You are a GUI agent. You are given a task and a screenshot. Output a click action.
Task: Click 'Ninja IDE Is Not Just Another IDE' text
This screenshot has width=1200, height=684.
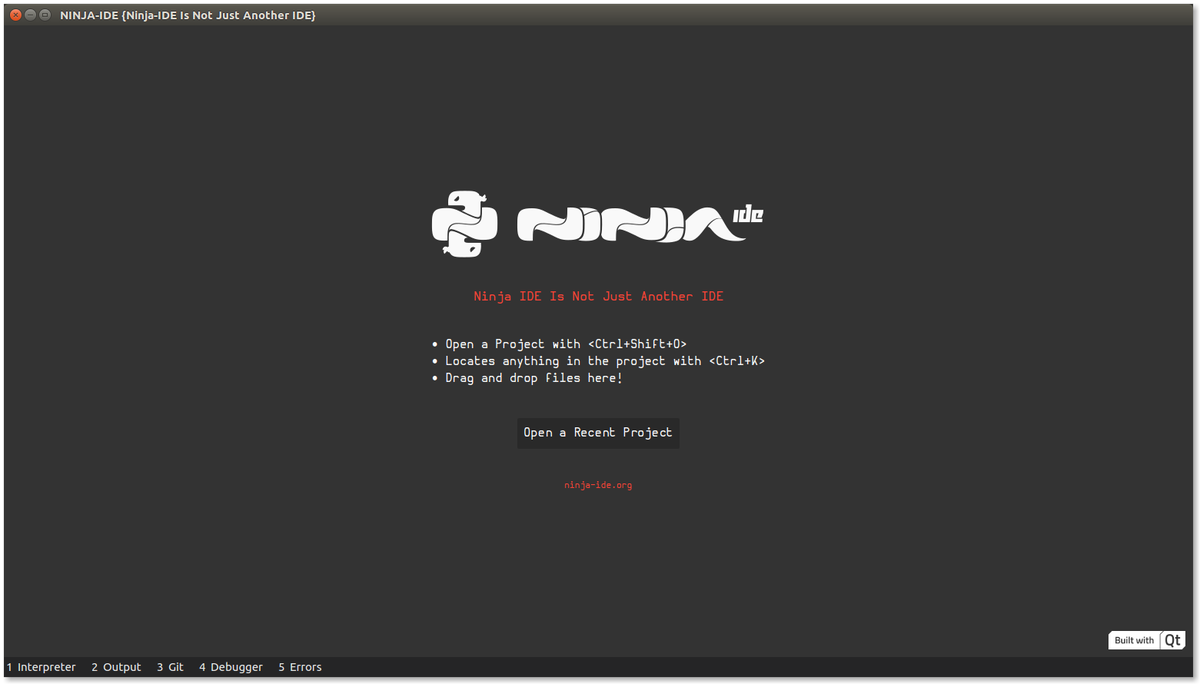pyautogui.click(x=598, y=297)
